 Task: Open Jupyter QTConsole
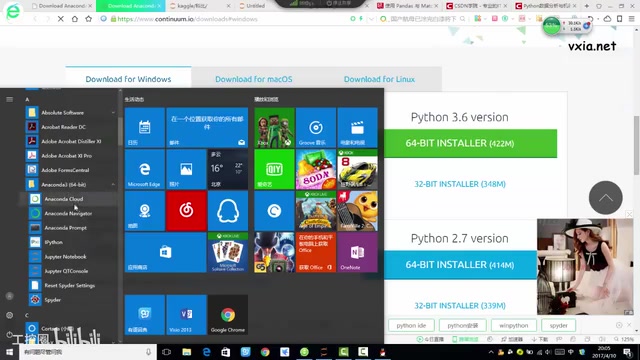67,271
